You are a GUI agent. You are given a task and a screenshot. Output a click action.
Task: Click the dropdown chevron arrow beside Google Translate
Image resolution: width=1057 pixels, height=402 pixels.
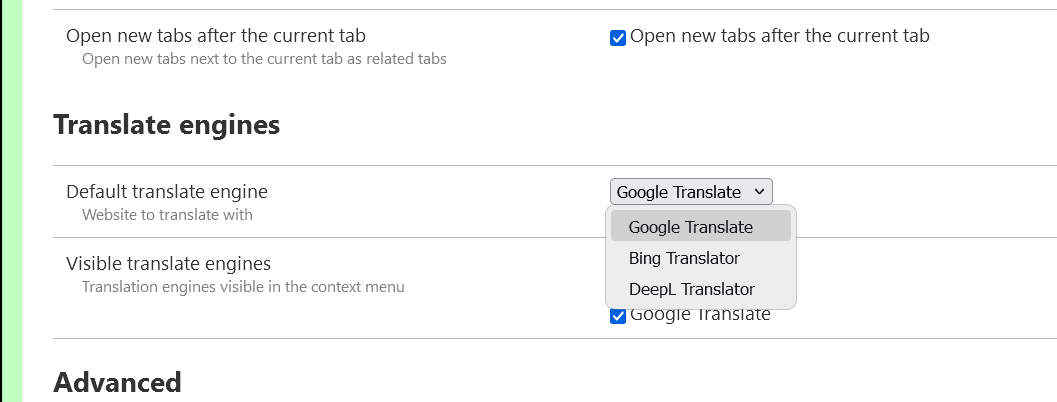click(759, 192)
